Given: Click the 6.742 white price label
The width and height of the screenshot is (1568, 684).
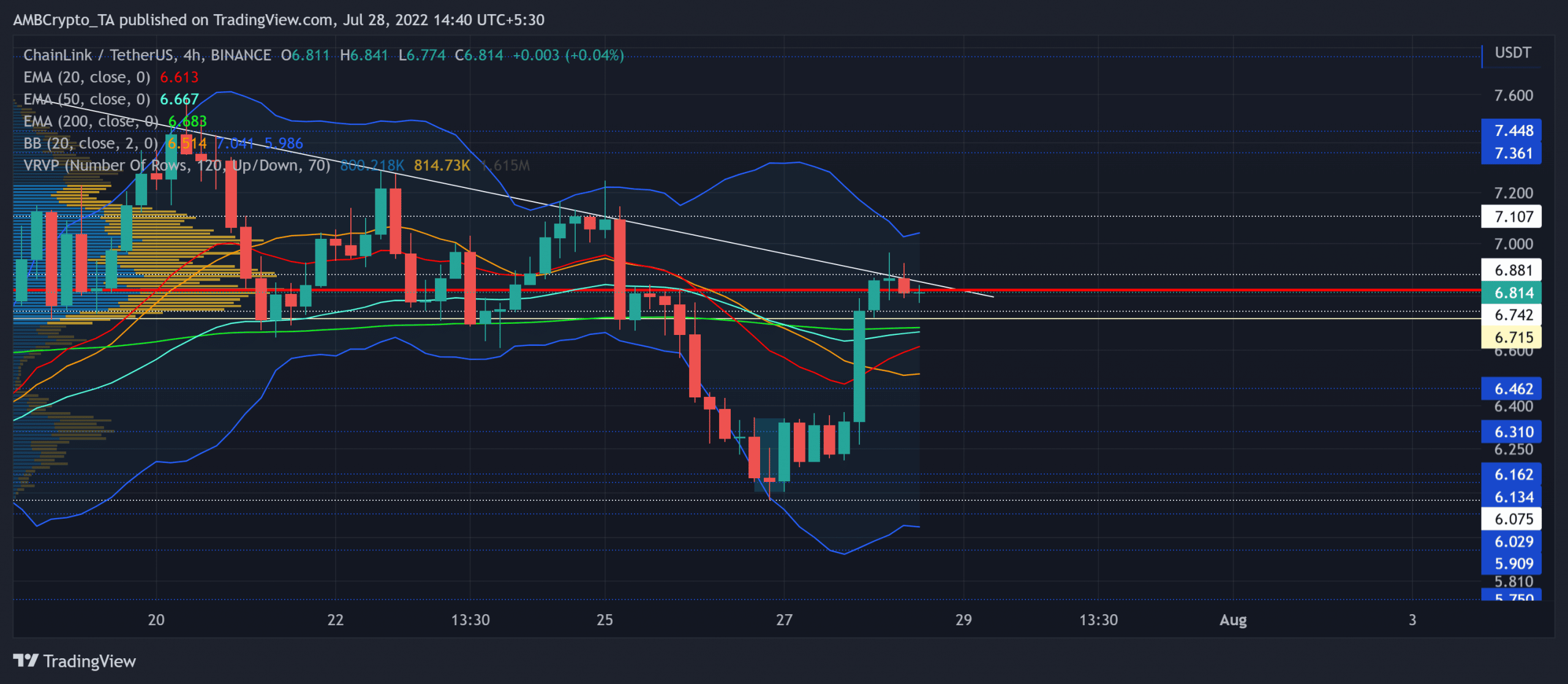Looking at the screenshot, I should point(1511,315).
